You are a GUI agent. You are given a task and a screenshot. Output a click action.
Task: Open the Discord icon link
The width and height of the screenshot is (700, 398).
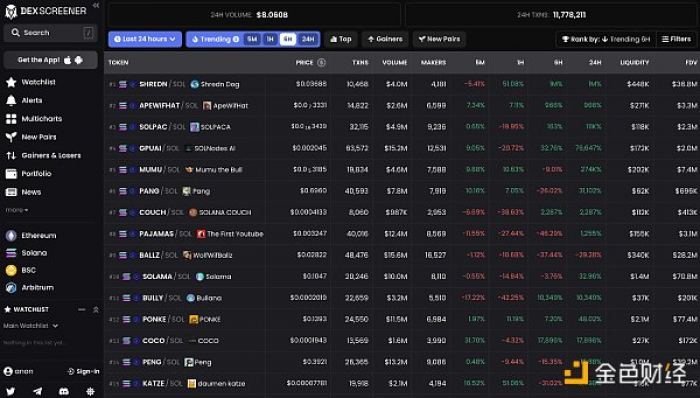click(64, 391)
